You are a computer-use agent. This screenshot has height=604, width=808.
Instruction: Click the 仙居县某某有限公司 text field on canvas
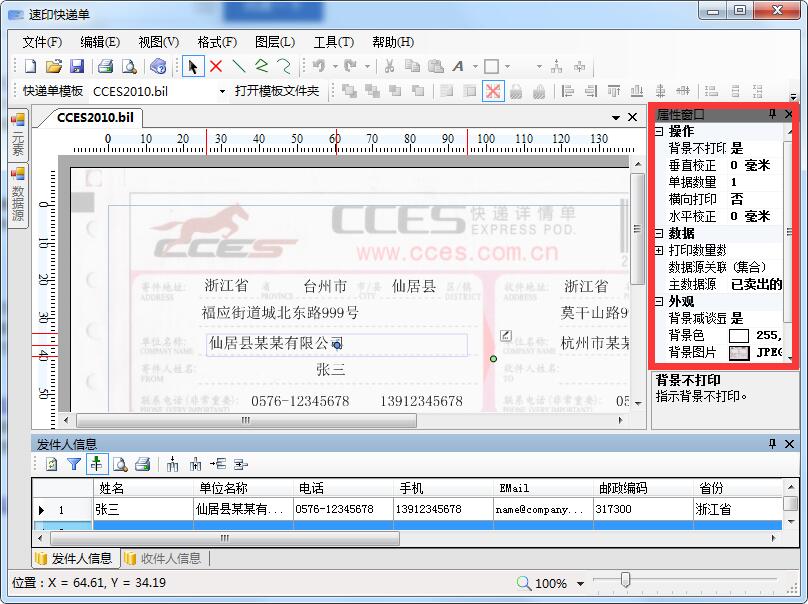pyautogui.click(x=270, y=343)
